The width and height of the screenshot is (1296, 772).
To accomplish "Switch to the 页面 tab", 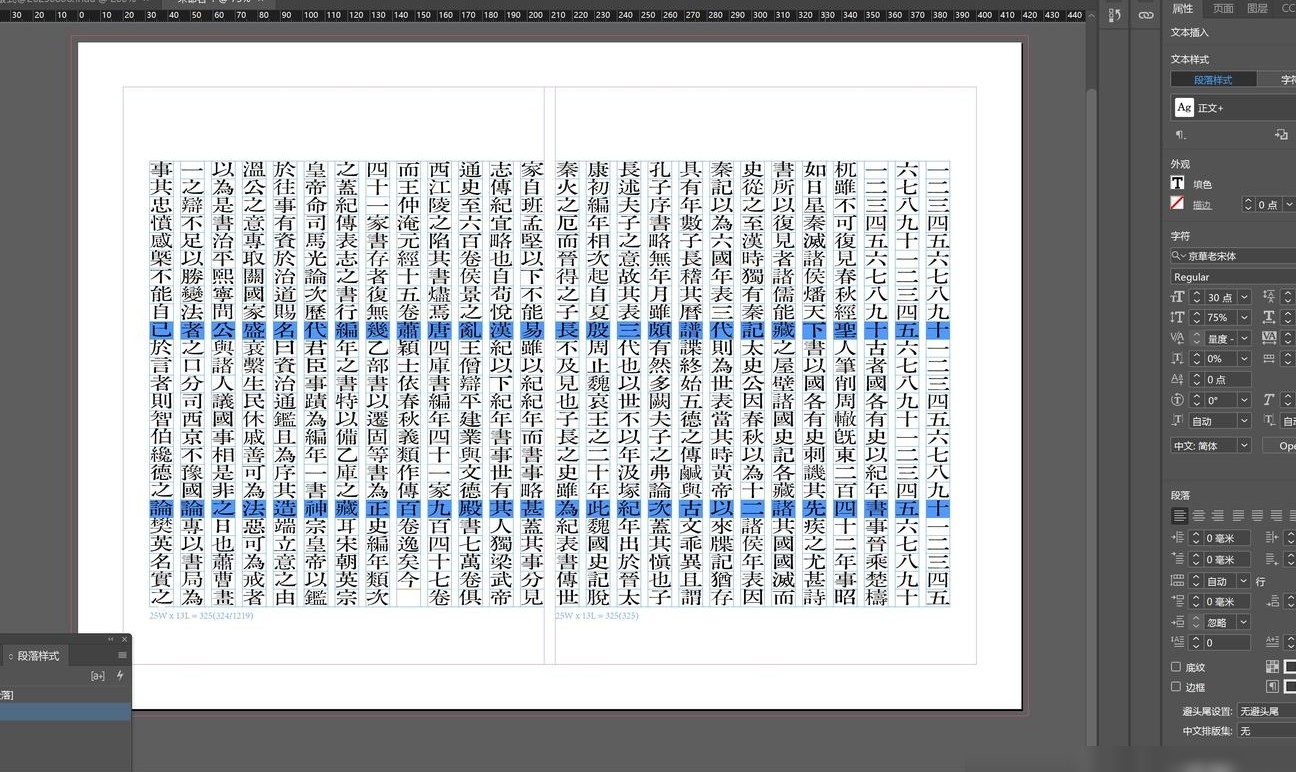I will click(1223, 8).
